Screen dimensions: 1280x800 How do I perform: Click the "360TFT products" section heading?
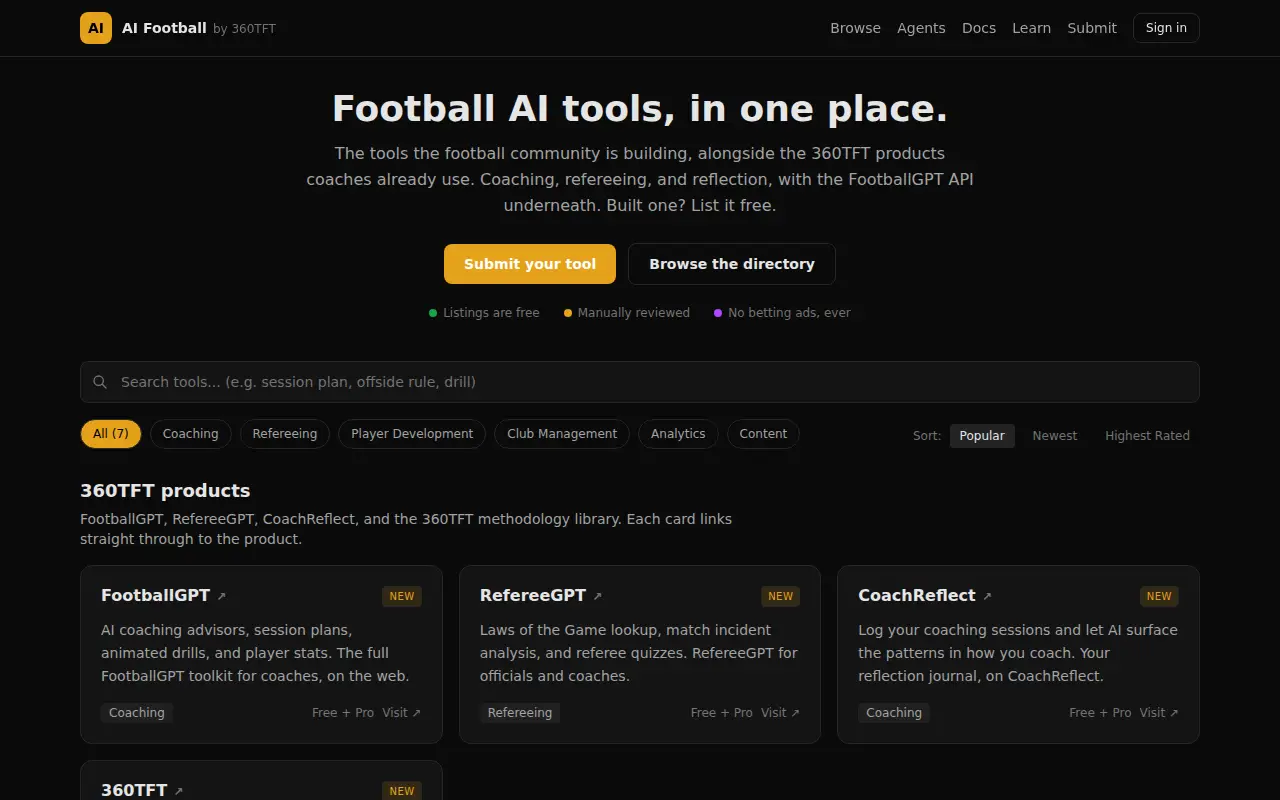tap(165, 491)
